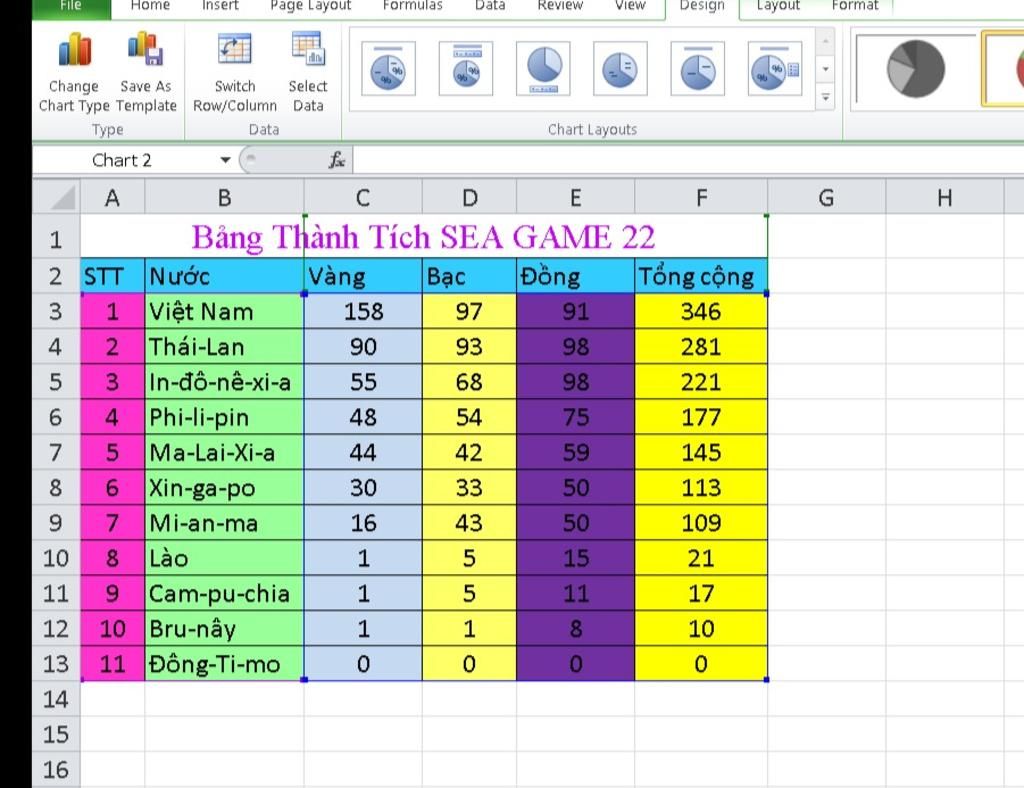Select column A header
Viewport: 1024px width, 788px height.
[x=112, y=197]
